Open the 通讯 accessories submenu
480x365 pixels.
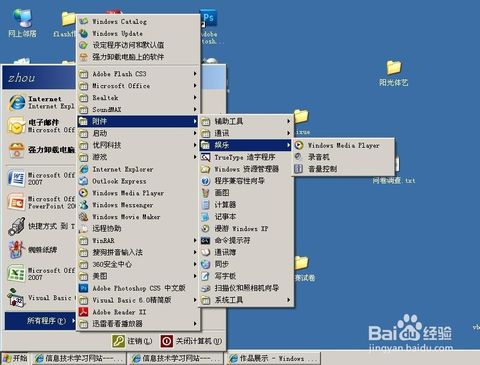pyautogui.click(x=246, y=133)
